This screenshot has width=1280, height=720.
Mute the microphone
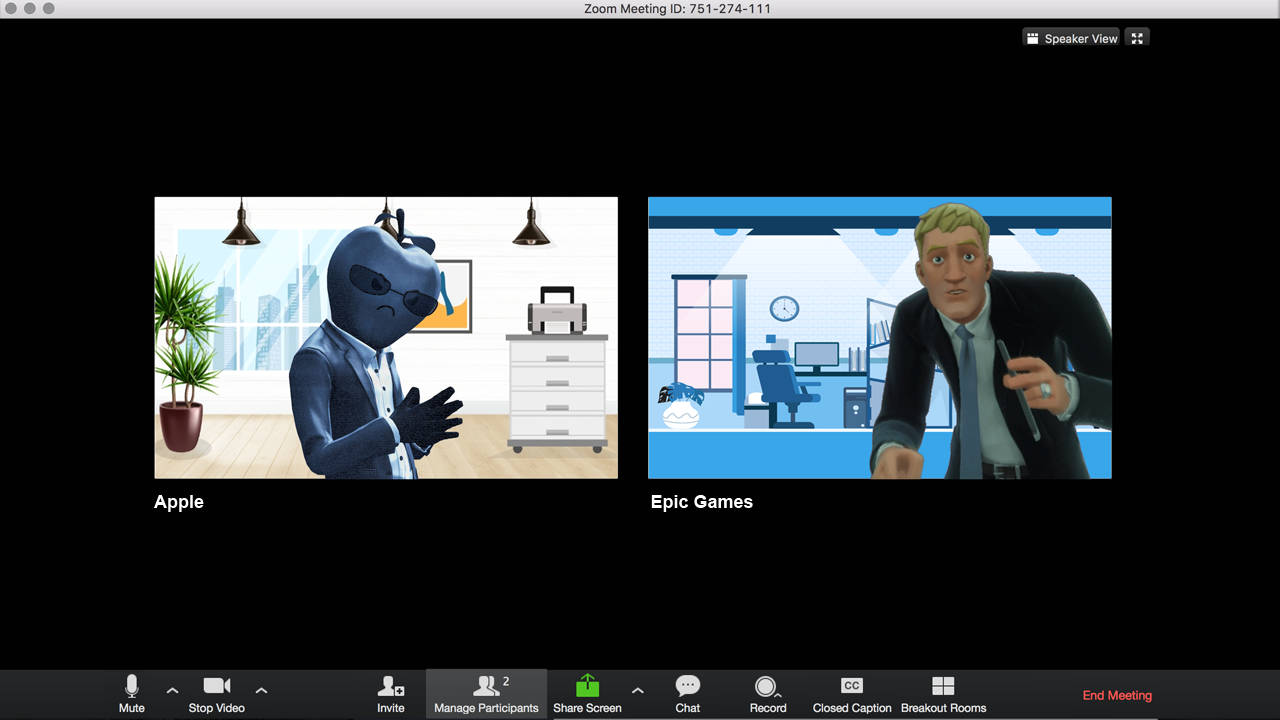pos(131,694)
